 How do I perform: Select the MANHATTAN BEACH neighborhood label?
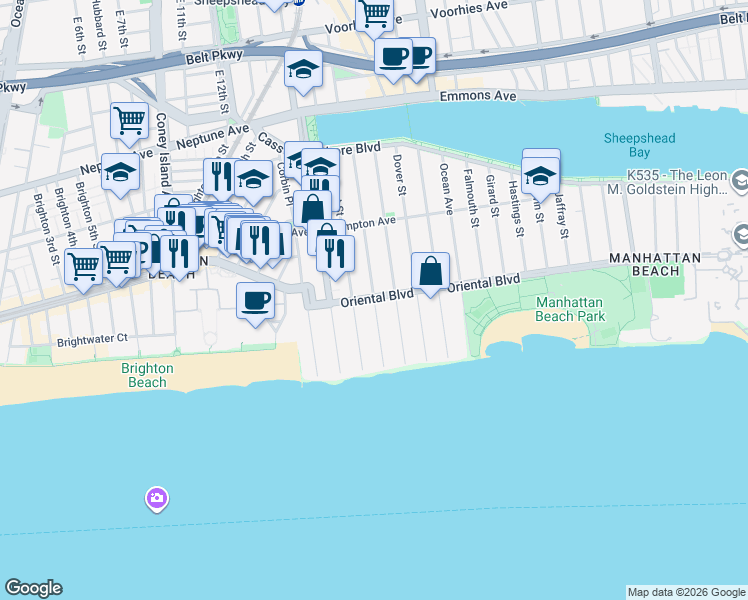pos(655,265)
